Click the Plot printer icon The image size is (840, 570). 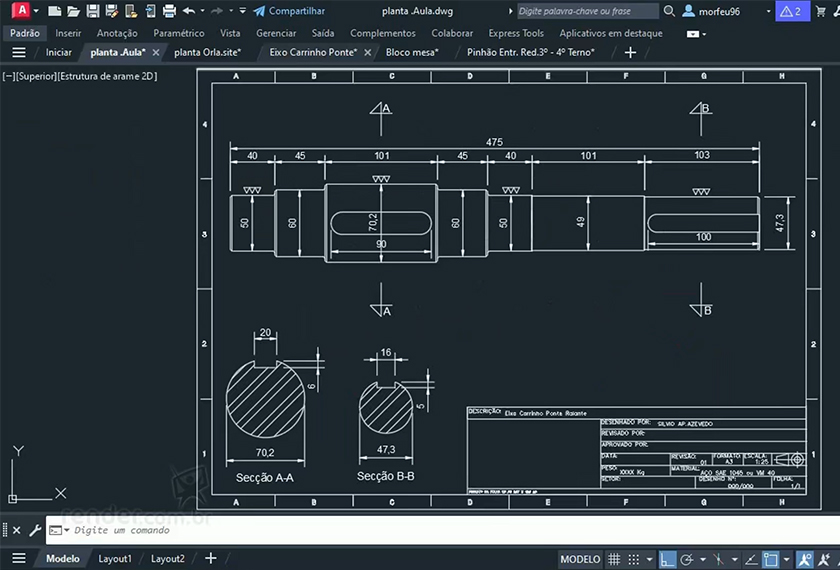pyautogui.click(x=169, y=11)
